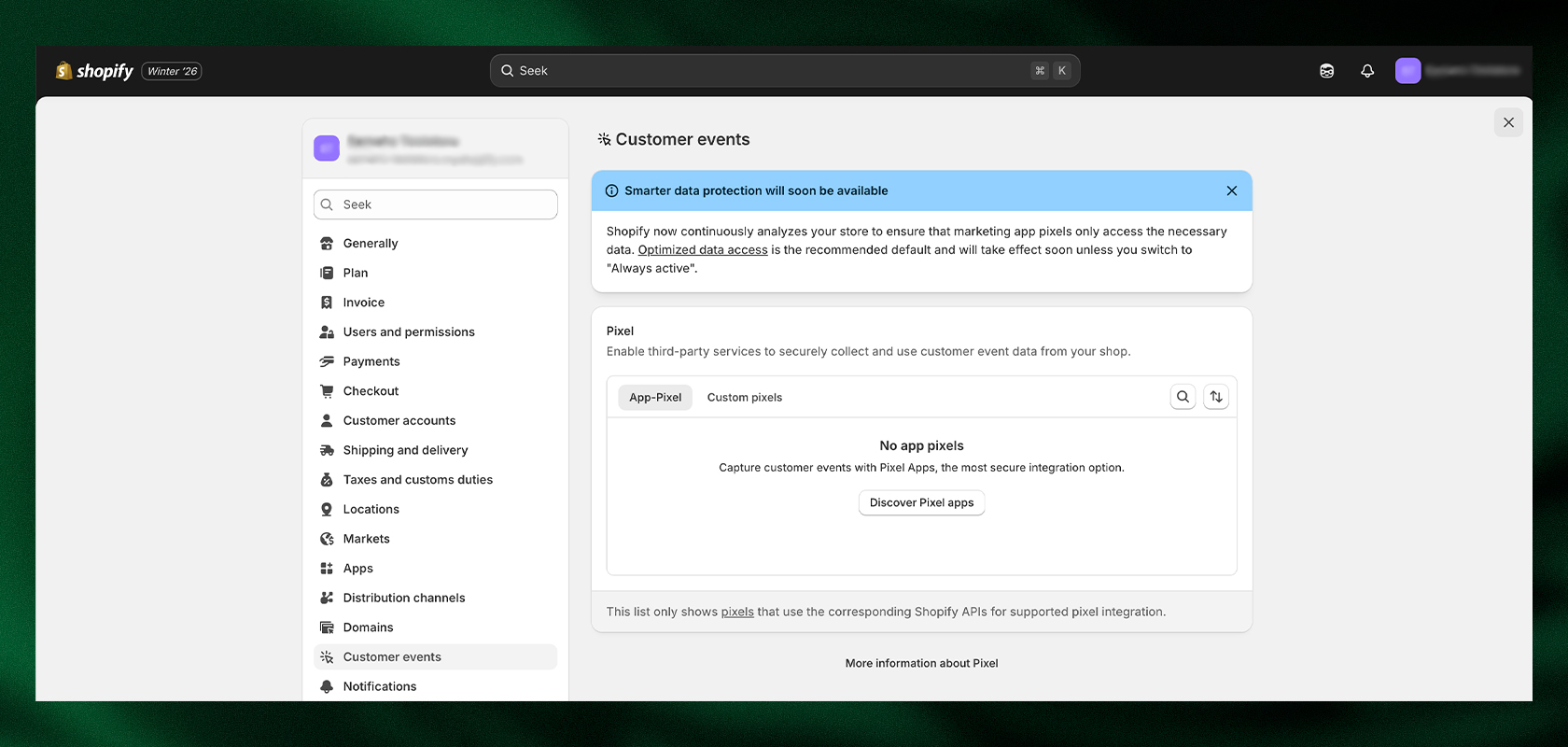The image size is (1568, 747).
Task: Click the Distribution channels icon
Action: pyautogui.click(x=327, y=599)
